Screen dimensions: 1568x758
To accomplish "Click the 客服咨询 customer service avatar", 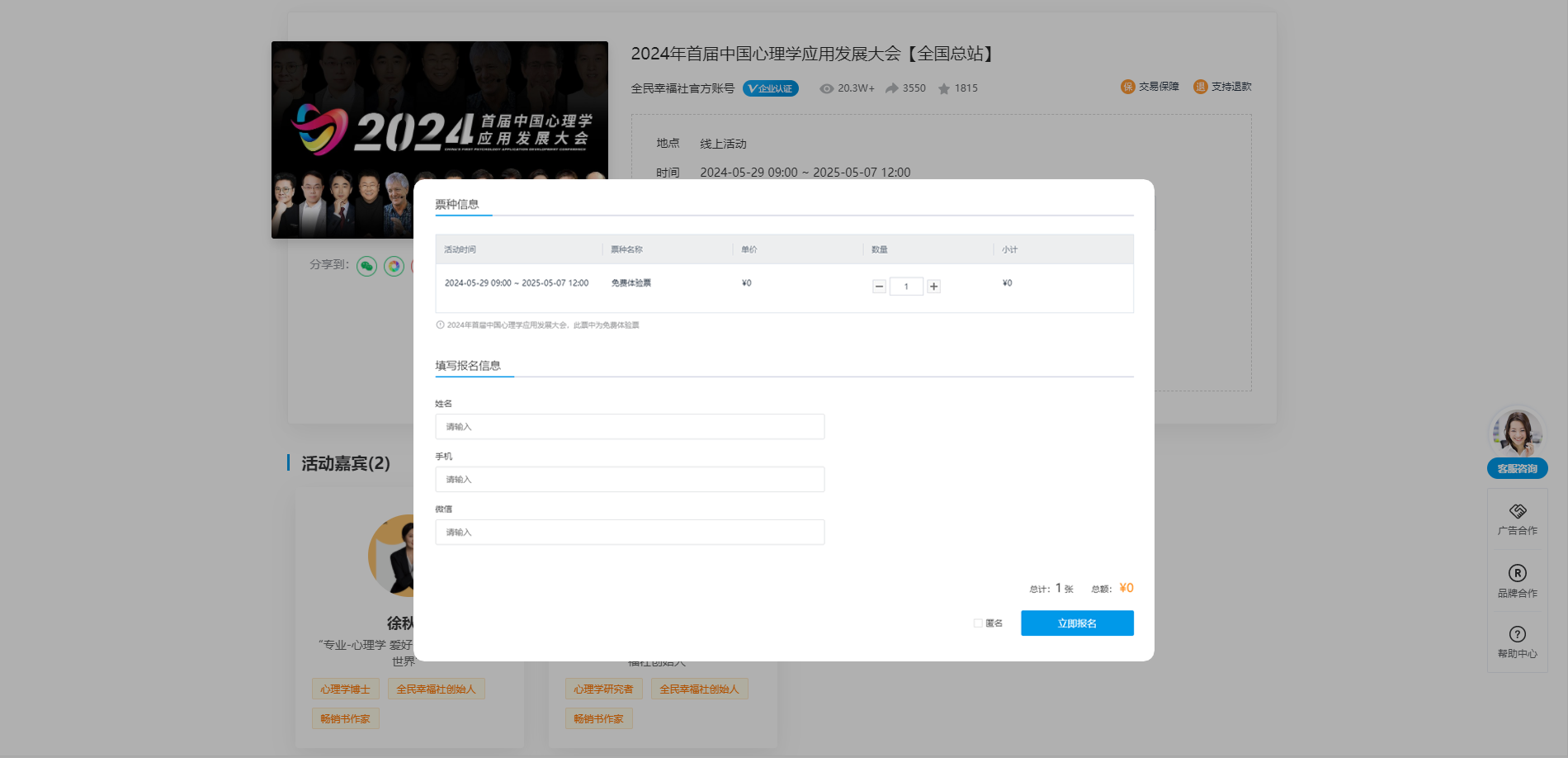I will 1517,434.
